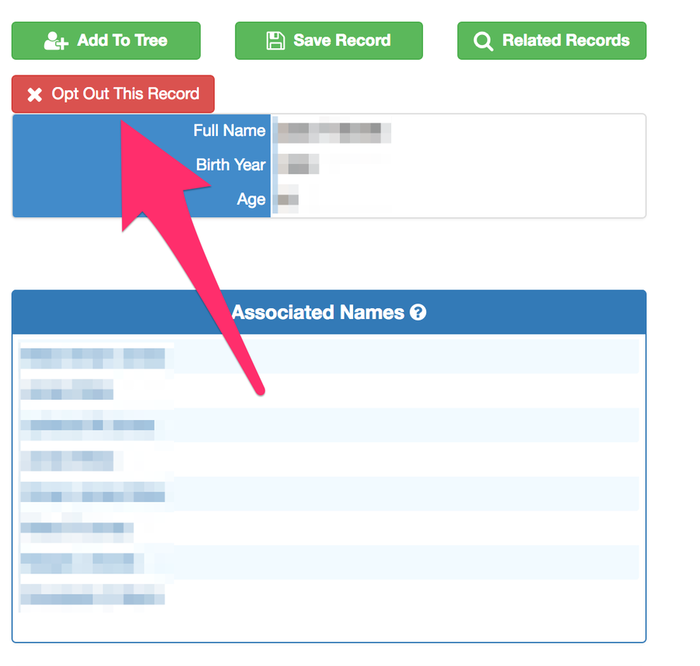Click the X icon in Opt Out button

coord(35,95)
